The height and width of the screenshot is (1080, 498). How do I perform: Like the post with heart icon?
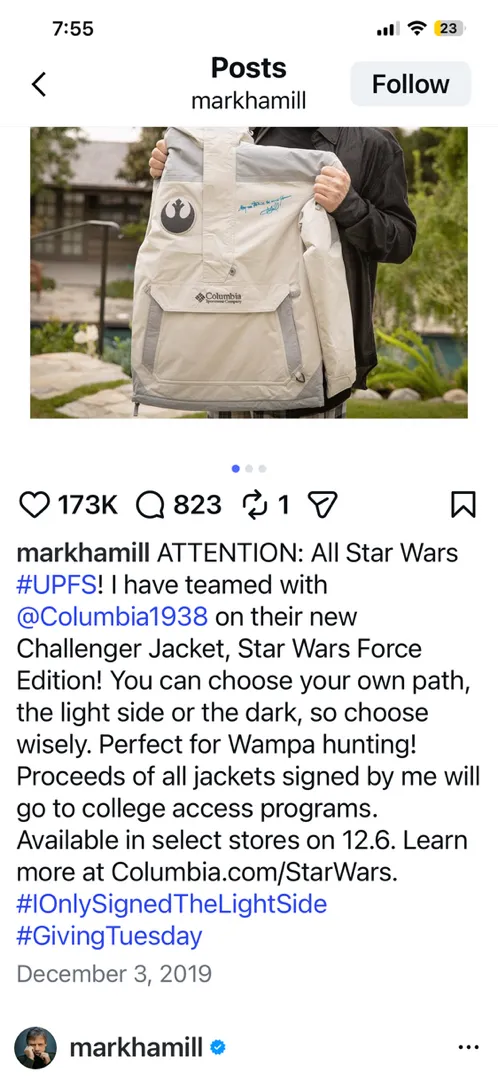[x=33, y=506]
